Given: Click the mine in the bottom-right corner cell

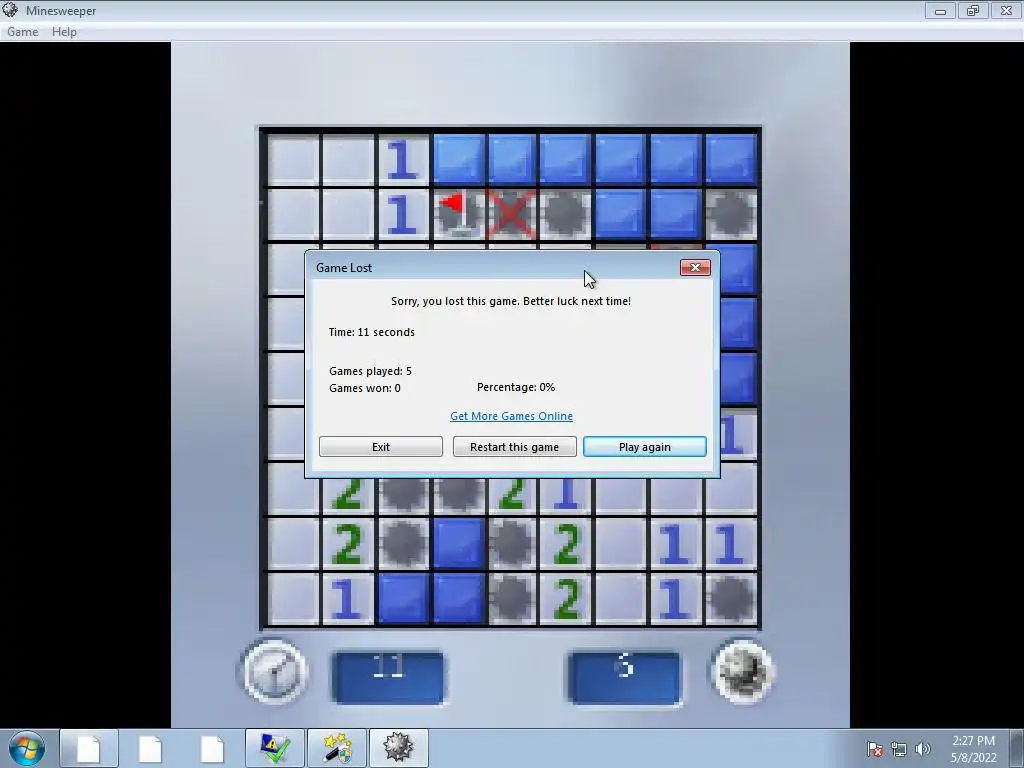Looking at the screenshot, I should coord(731,598).
